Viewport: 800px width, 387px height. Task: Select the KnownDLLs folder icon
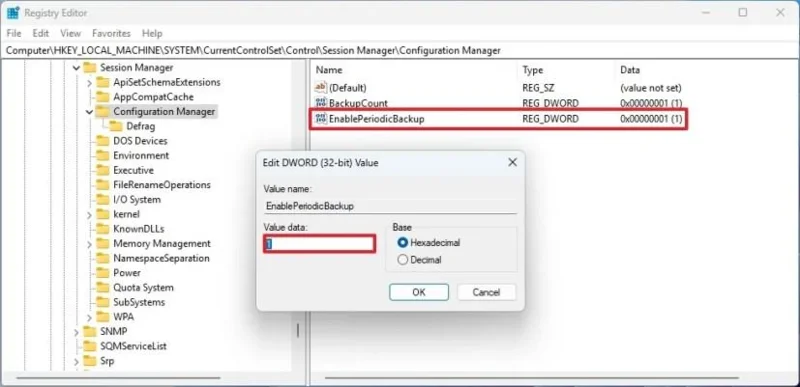point(103,229)
